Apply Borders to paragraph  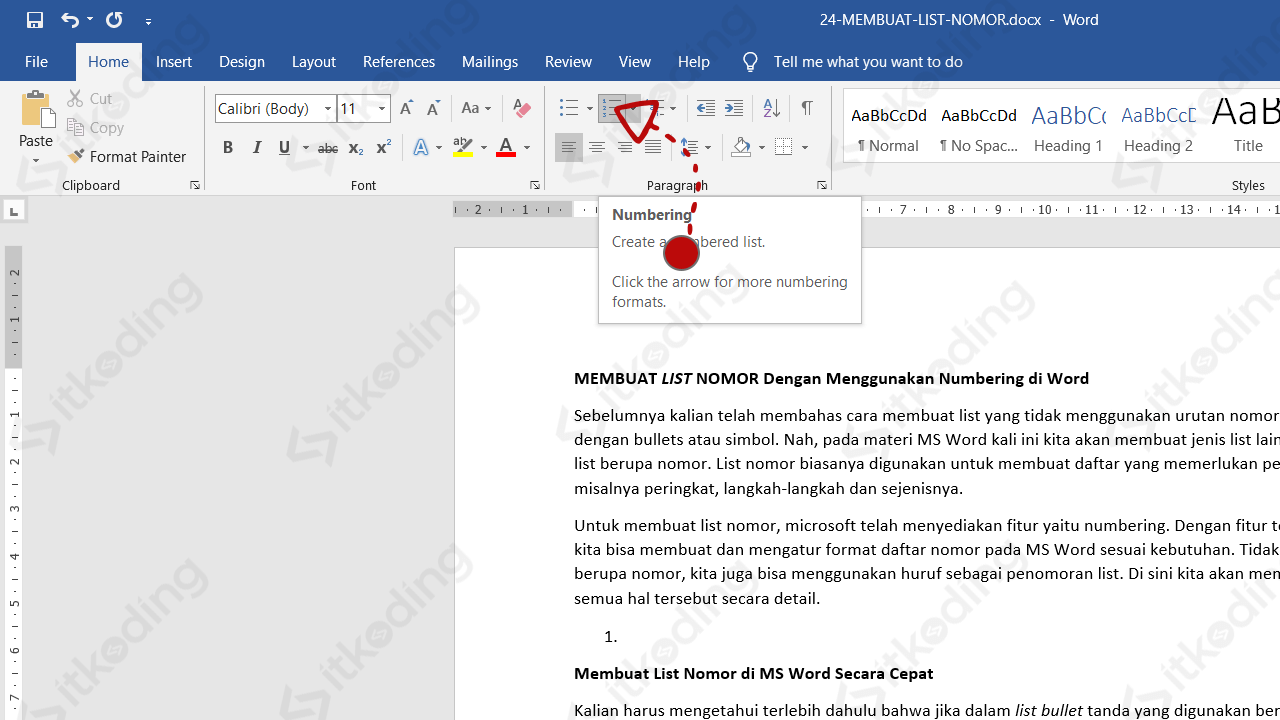click(784, 147)
